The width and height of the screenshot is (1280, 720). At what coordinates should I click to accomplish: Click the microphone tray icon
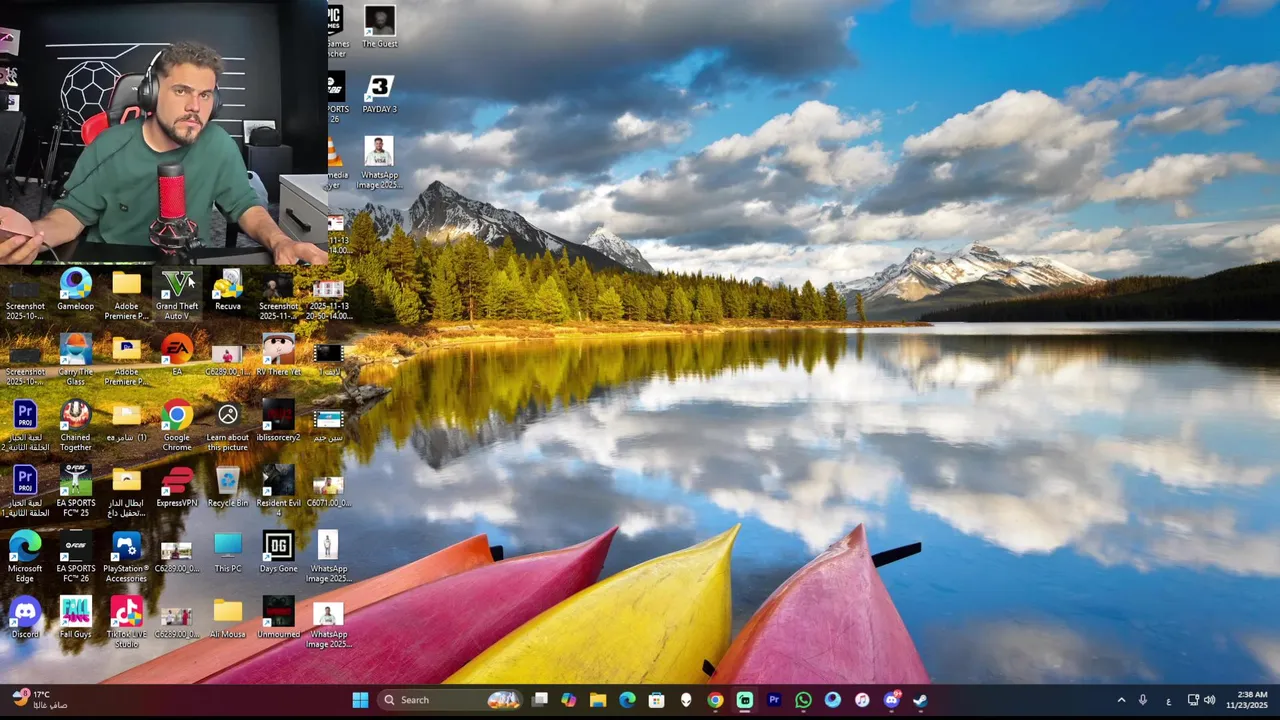click(x=1143, y=700)
